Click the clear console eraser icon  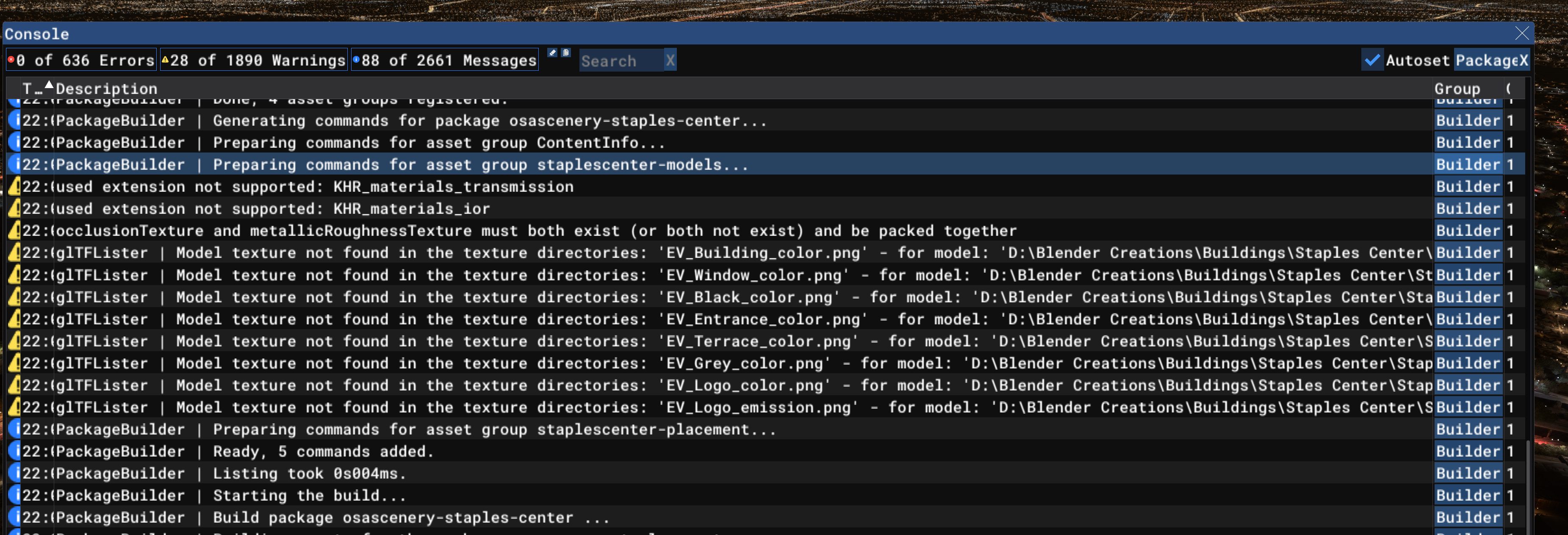[x=552, y=53]
